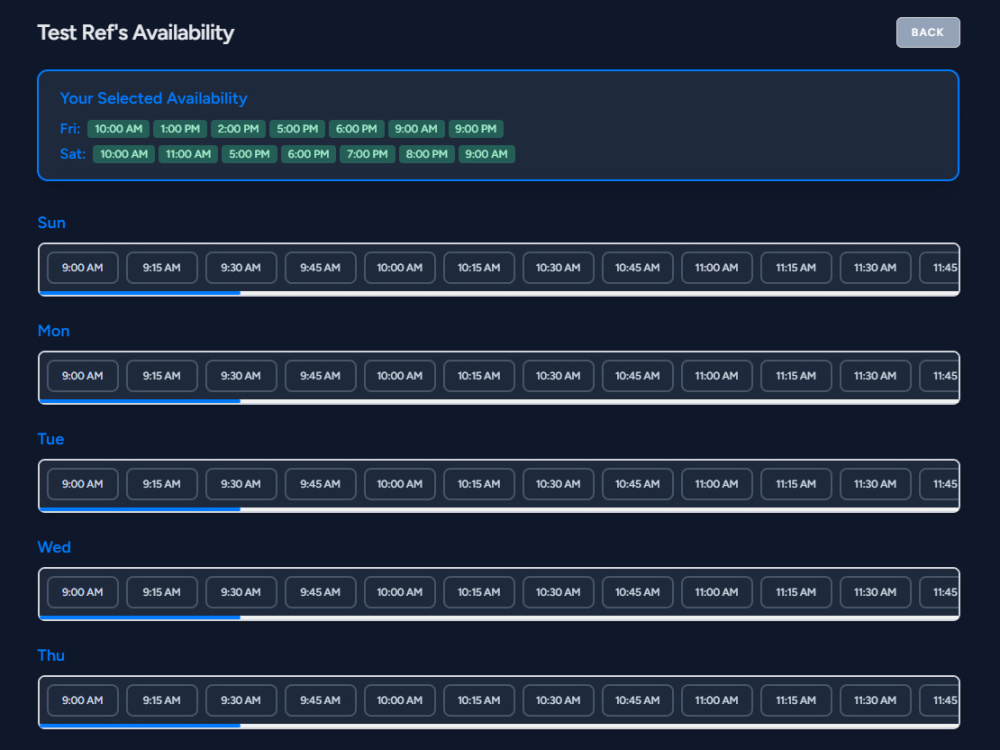Click the 'Mon' day label
This screenshot has width=1000, height=750.
click(x=54, y=331)
